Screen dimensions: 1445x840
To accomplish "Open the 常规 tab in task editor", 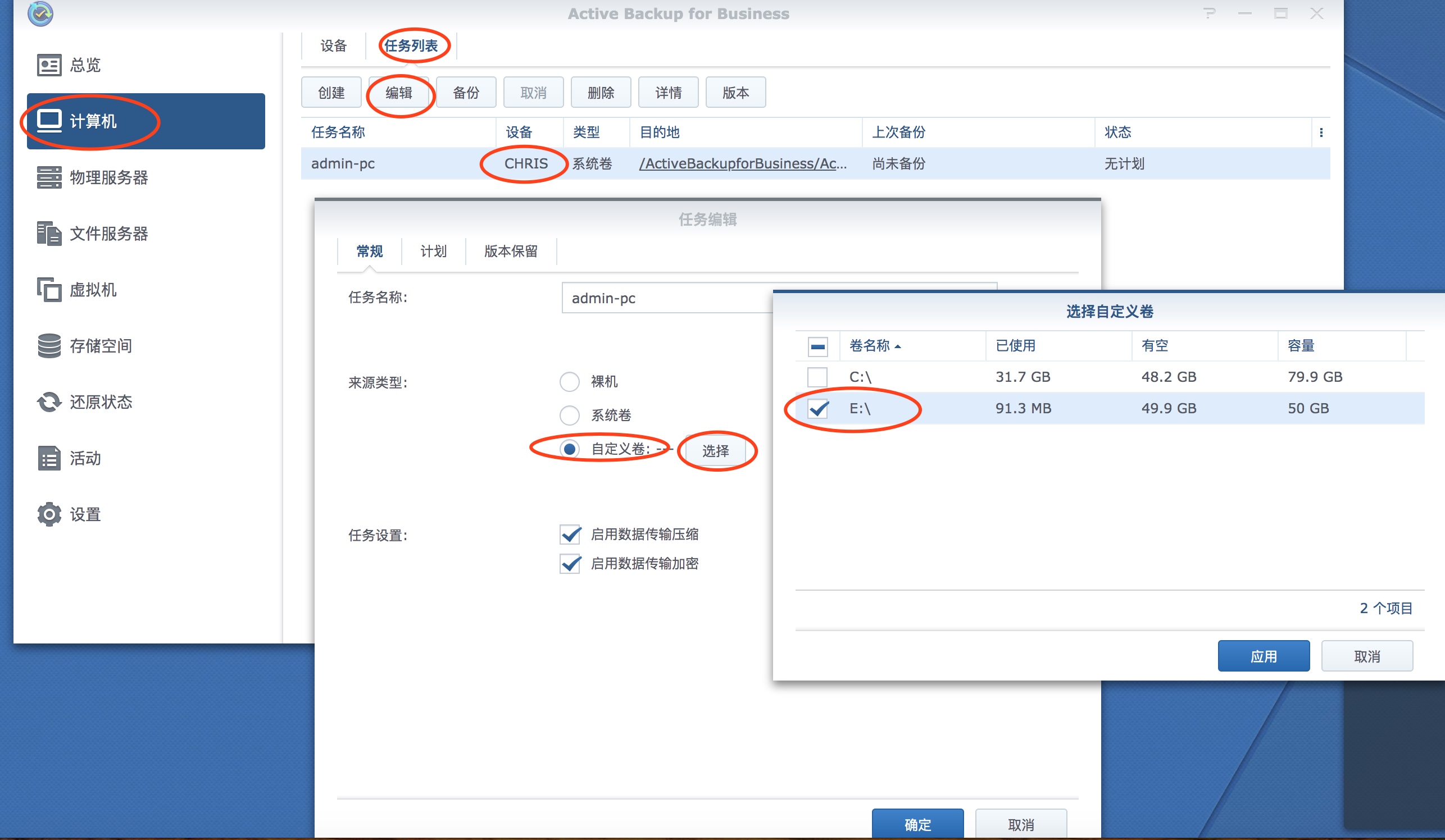I will click(x=369, y=252).
